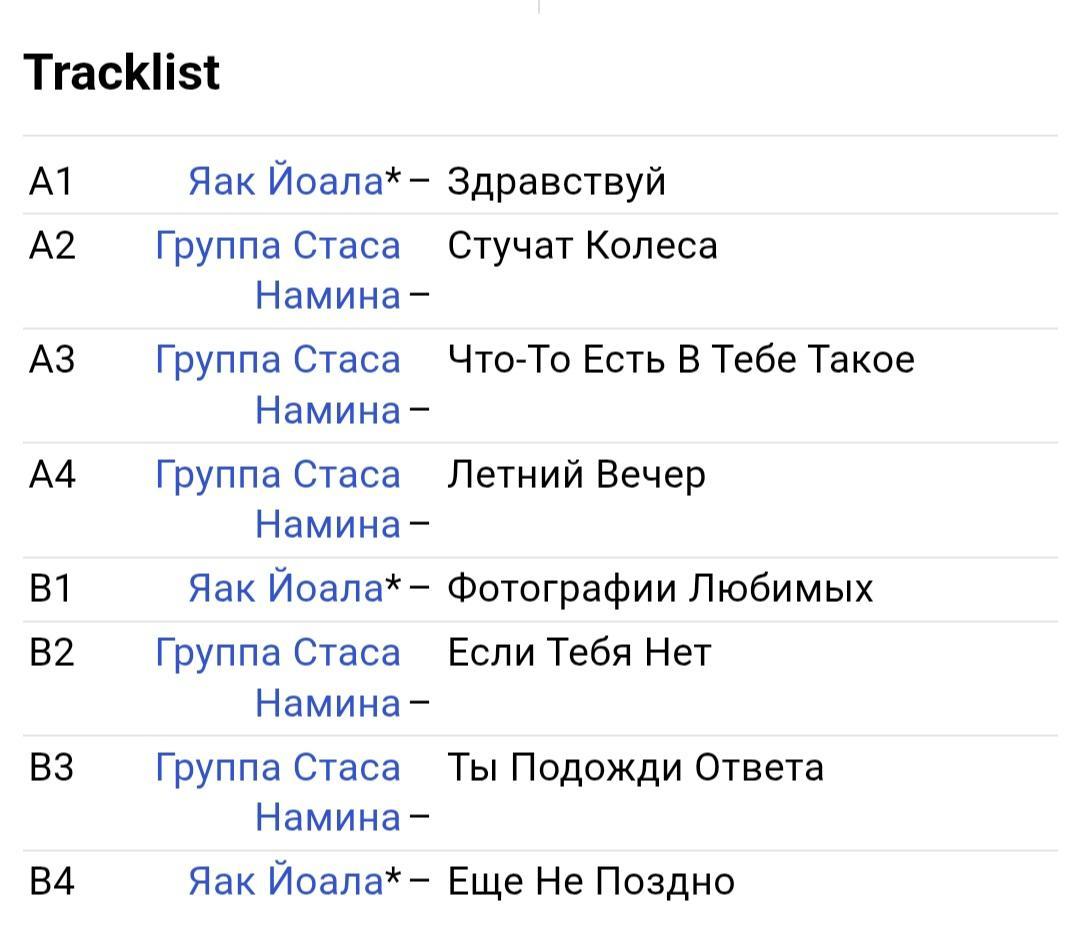The width and height of the screenshot is (1080, 946).
Task: Click Яак Йоала link on track B4
Action: (x=285, y=881)
